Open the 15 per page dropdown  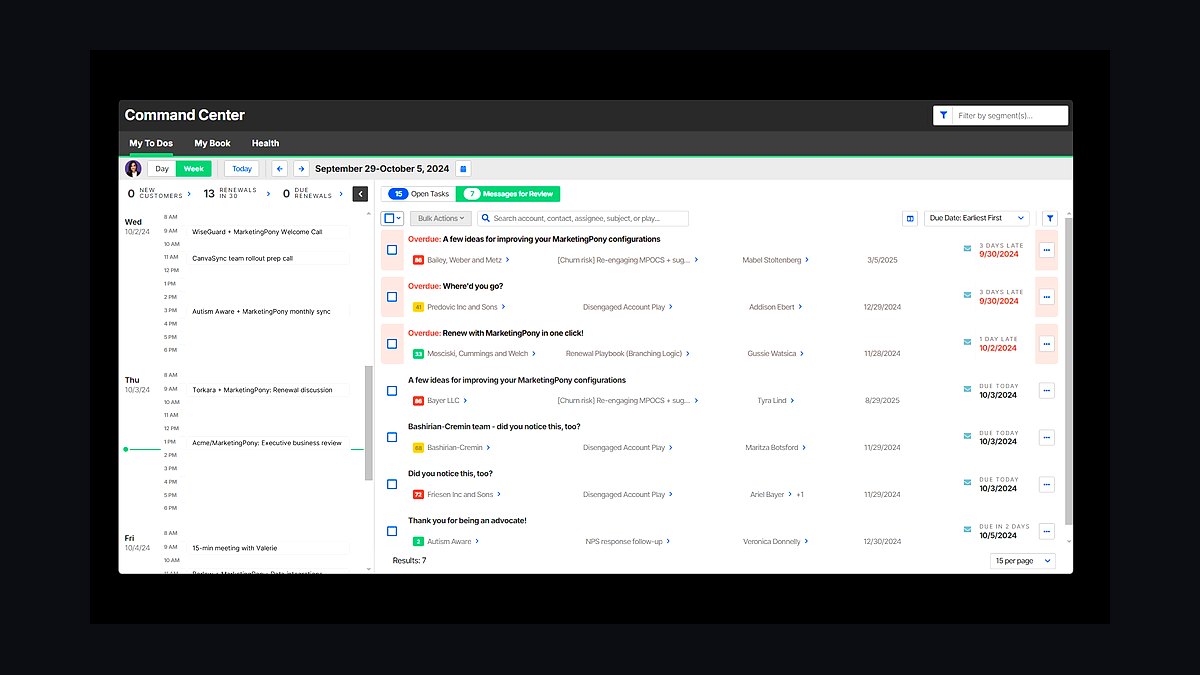coord(1023,561)
